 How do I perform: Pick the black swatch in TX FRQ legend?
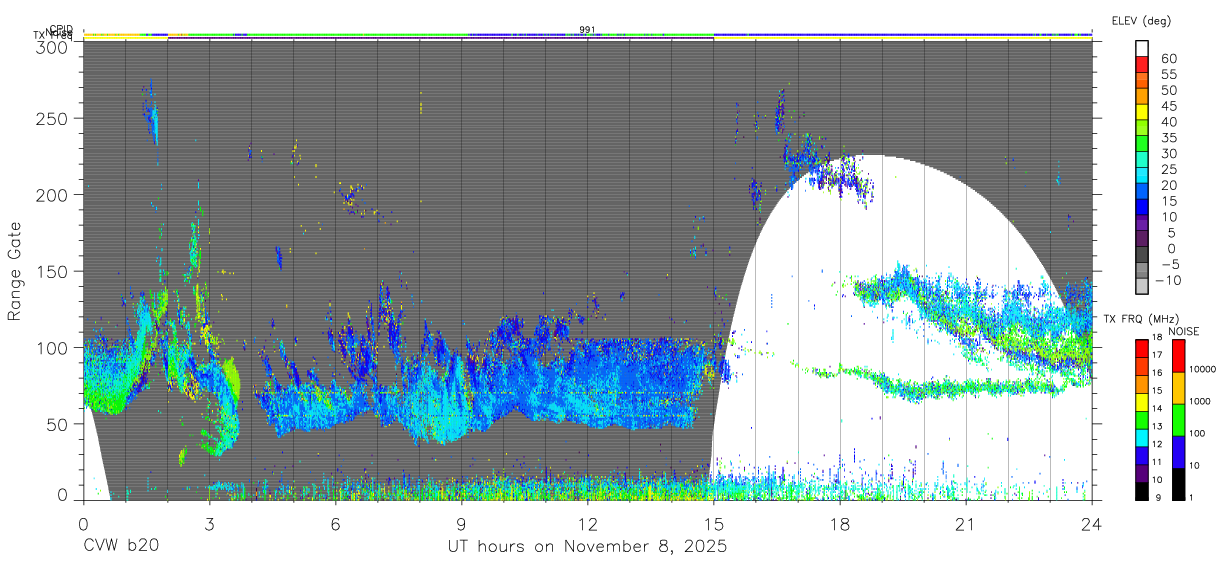(1141, 490)
